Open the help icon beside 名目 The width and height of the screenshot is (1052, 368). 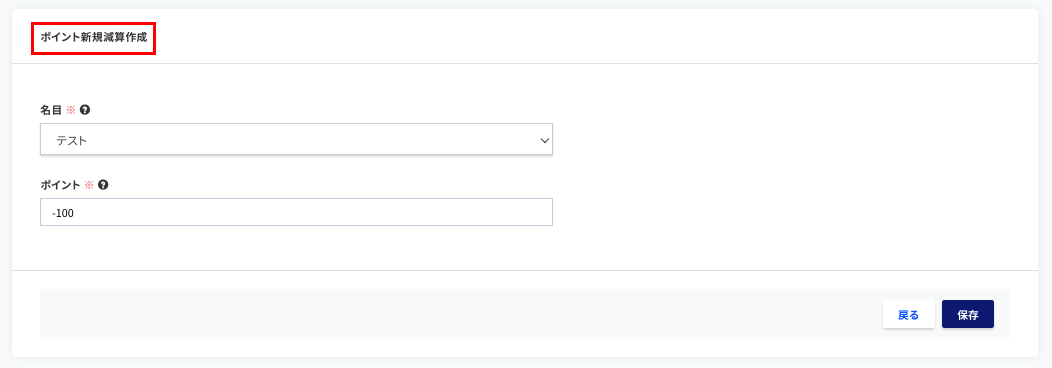[x=85, y=110]
